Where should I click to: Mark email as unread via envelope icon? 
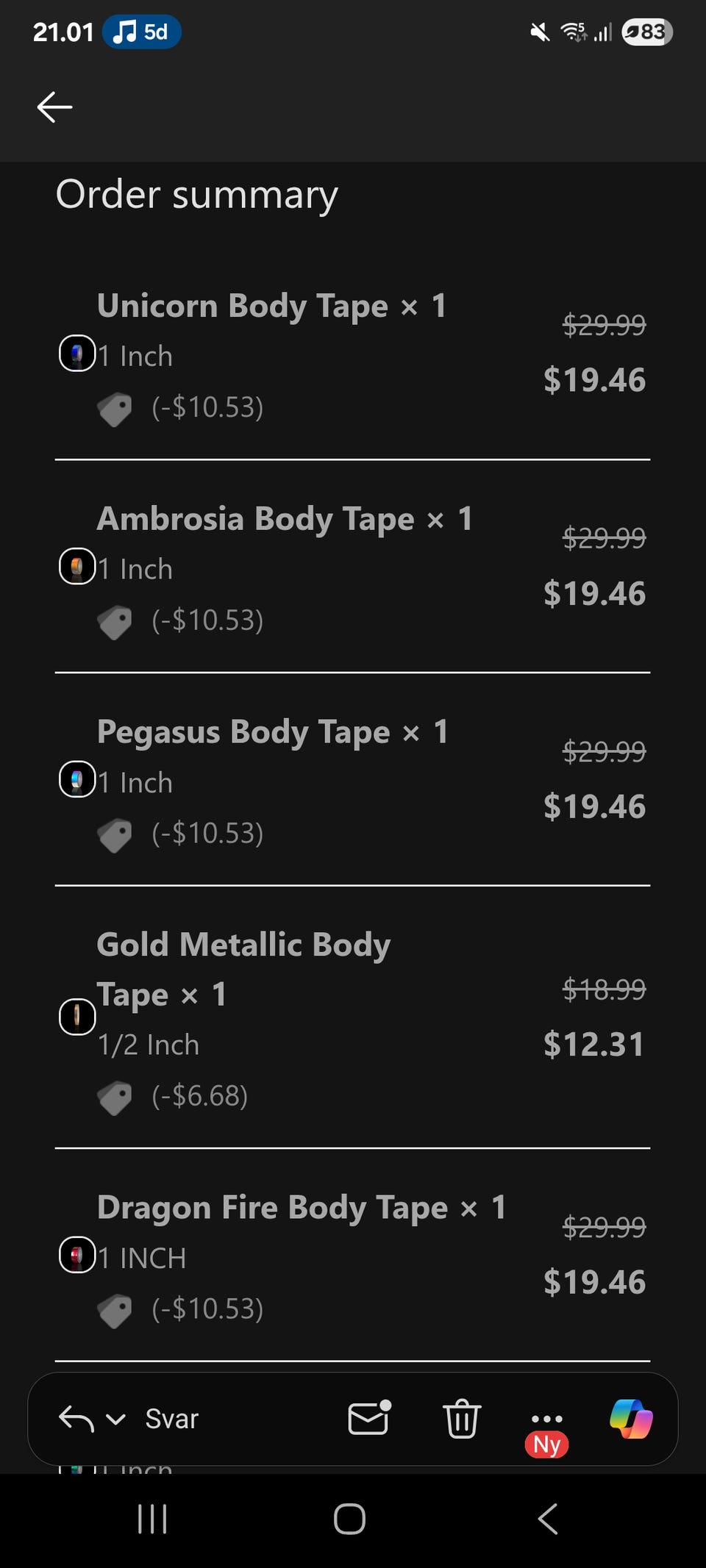pos(368,1418)
